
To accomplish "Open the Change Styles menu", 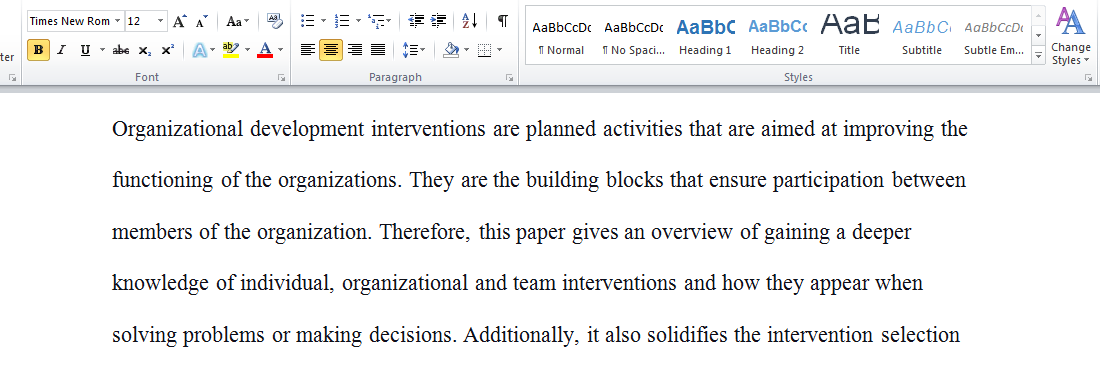I will point(1071,36).
